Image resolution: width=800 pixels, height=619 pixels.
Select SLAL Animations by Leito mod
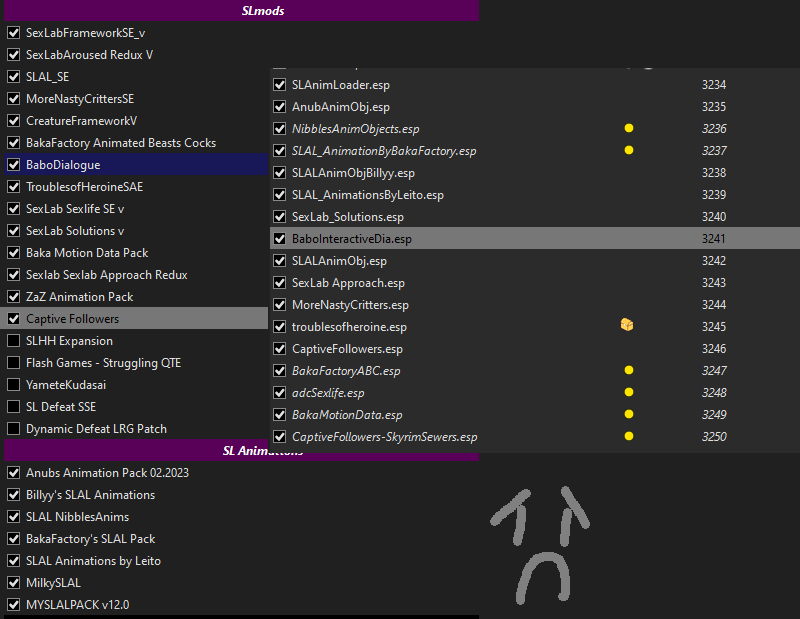(x=93, y=560)
